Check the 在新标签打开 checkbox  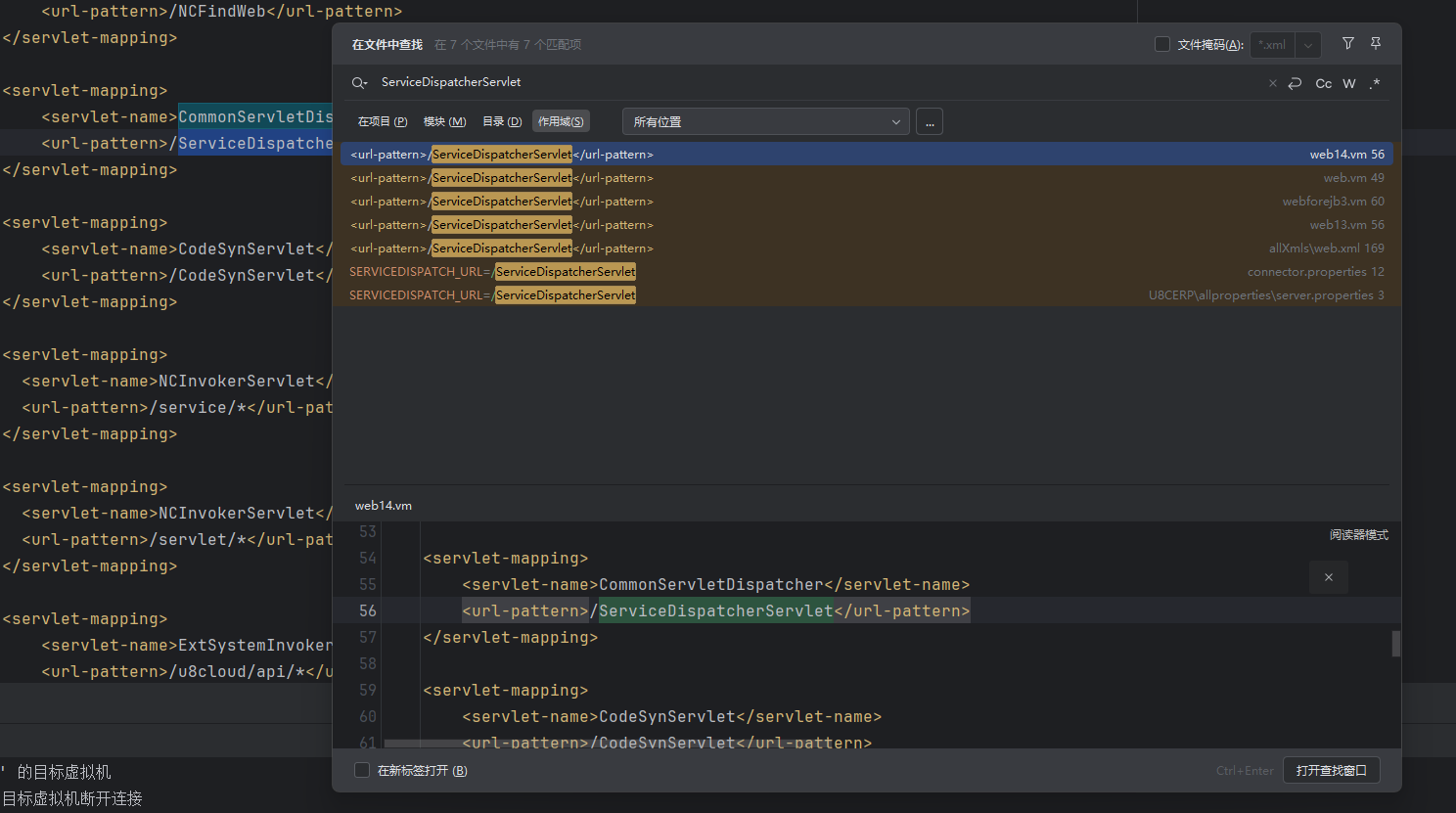click(x=362, y=770)
